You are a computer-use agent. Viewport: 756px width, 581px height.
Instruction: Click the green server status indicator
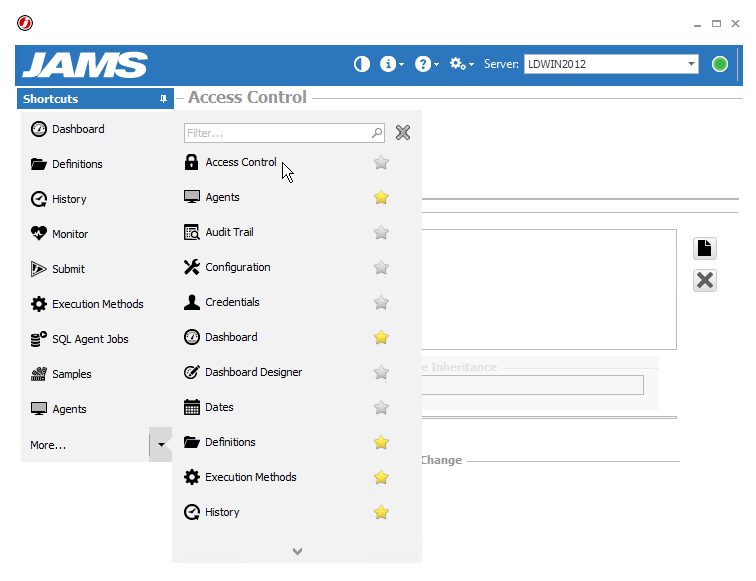[719, 64]
